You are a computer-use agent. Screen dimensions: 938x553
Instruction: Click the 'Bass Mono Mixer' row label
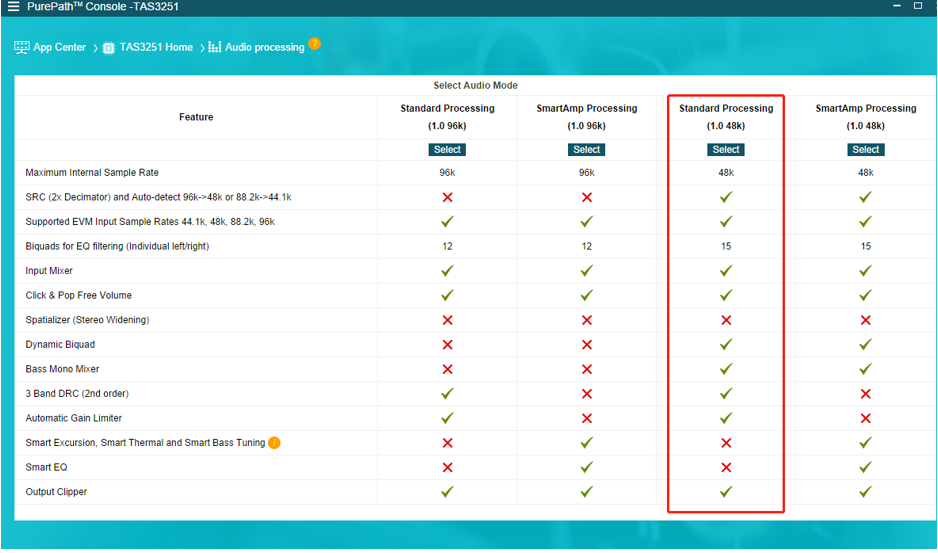pos(62,369)
